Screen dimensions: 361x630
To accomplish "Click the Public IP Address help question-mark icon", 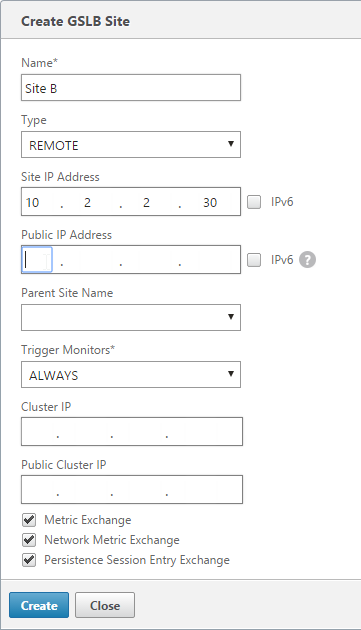I will 307,260.
